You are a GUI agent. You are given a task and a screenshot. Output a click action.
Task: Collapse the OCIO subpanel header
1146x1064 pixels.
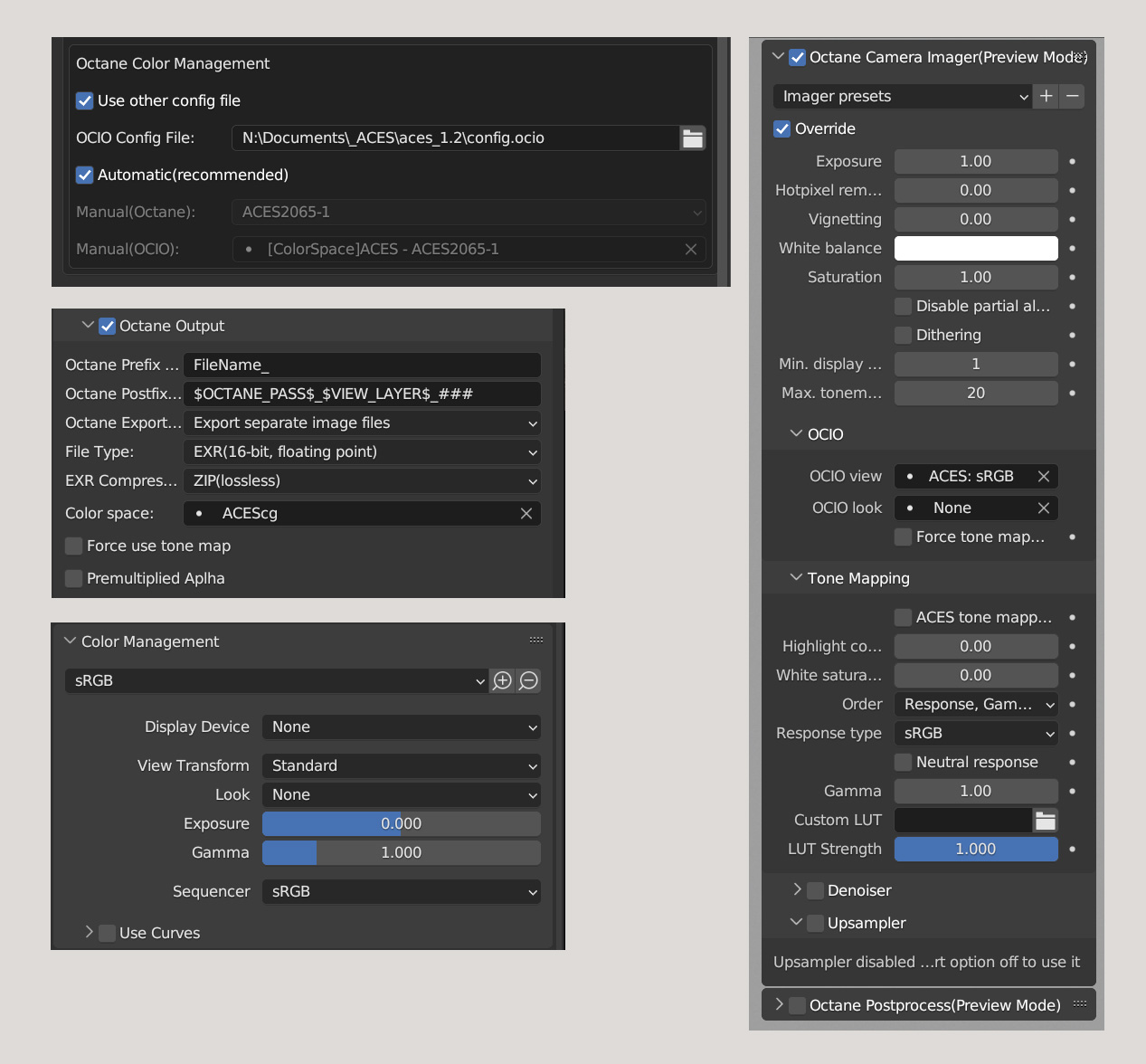click(796, 434)
